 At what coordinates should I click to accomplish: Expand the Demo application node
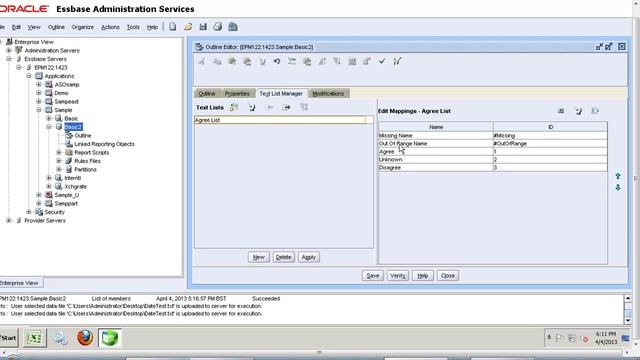pos(39,93)
